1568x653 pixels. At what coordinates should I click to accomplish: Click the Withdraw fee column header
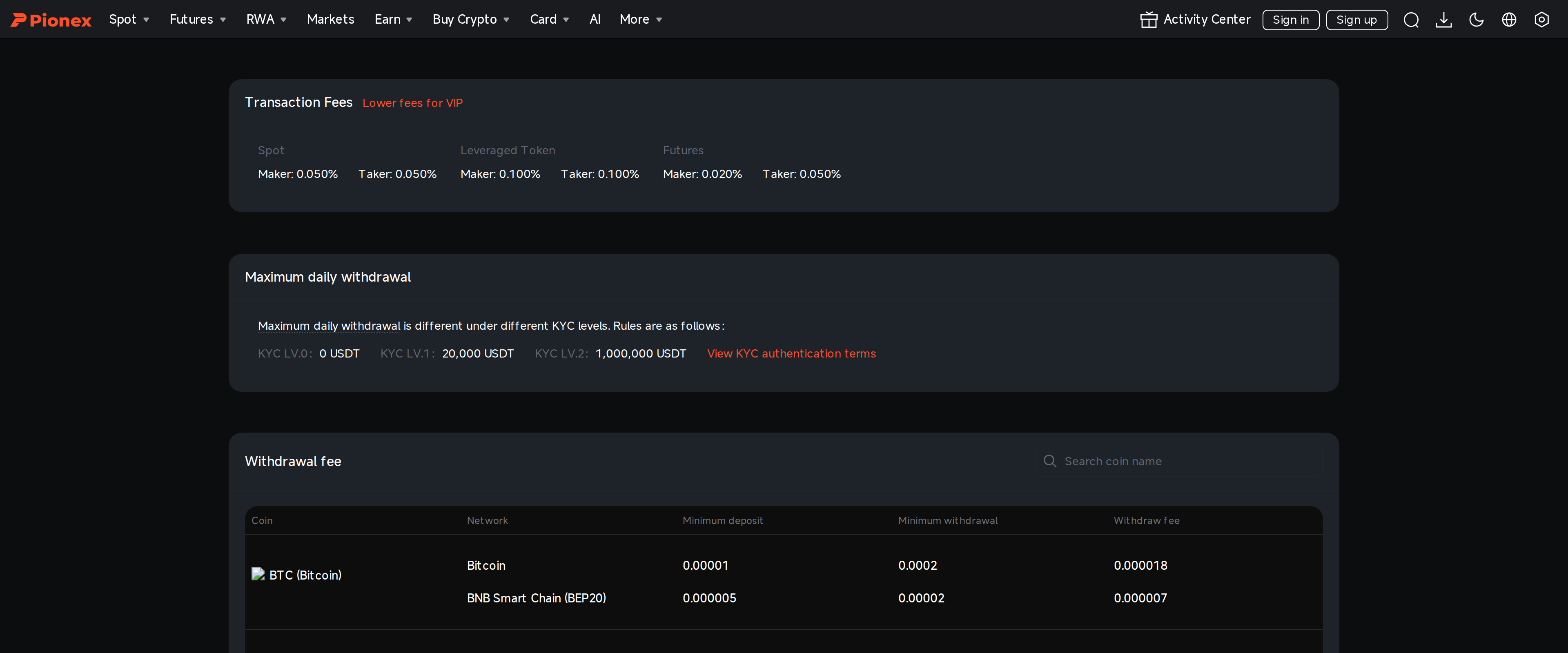click(x=1146, y=520)
